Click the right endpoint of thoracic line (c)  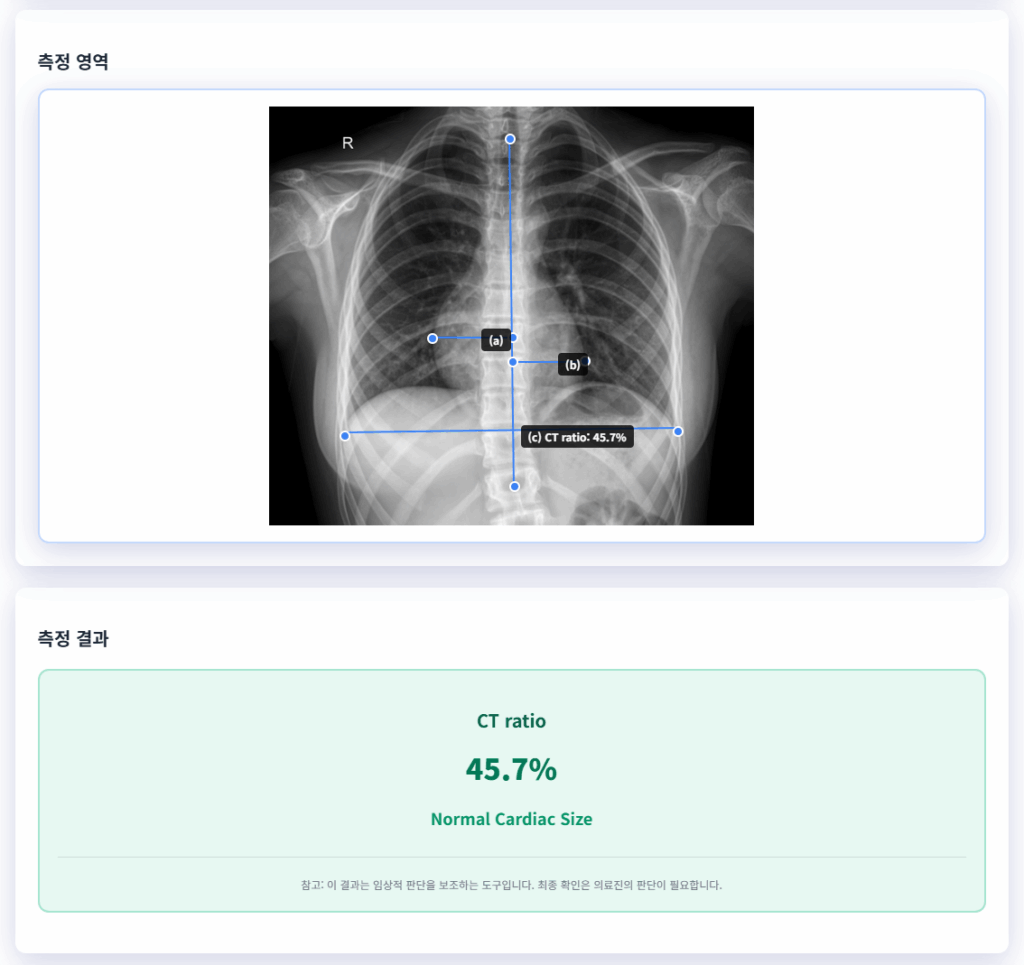[678, 431]
